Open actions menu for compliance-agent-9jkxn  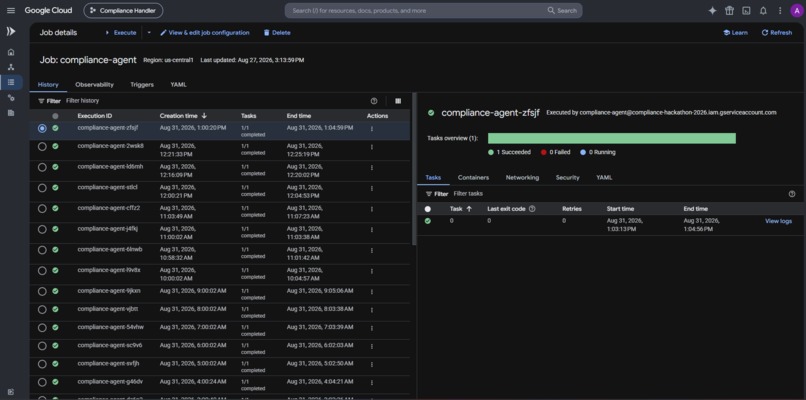pos(372,292)
